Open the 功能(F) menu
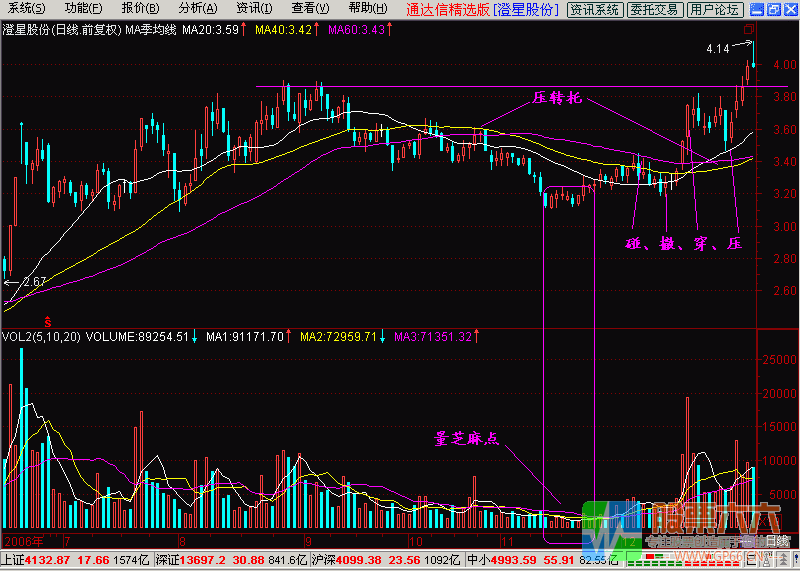Viewport: 800px width, 571px height. coord(84,9)
